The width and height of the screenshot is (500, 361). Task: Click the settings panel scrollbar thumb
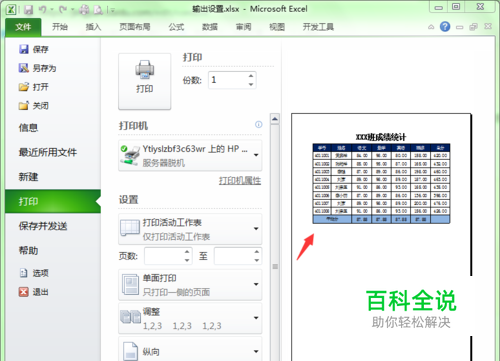click(x=275, y=267)
